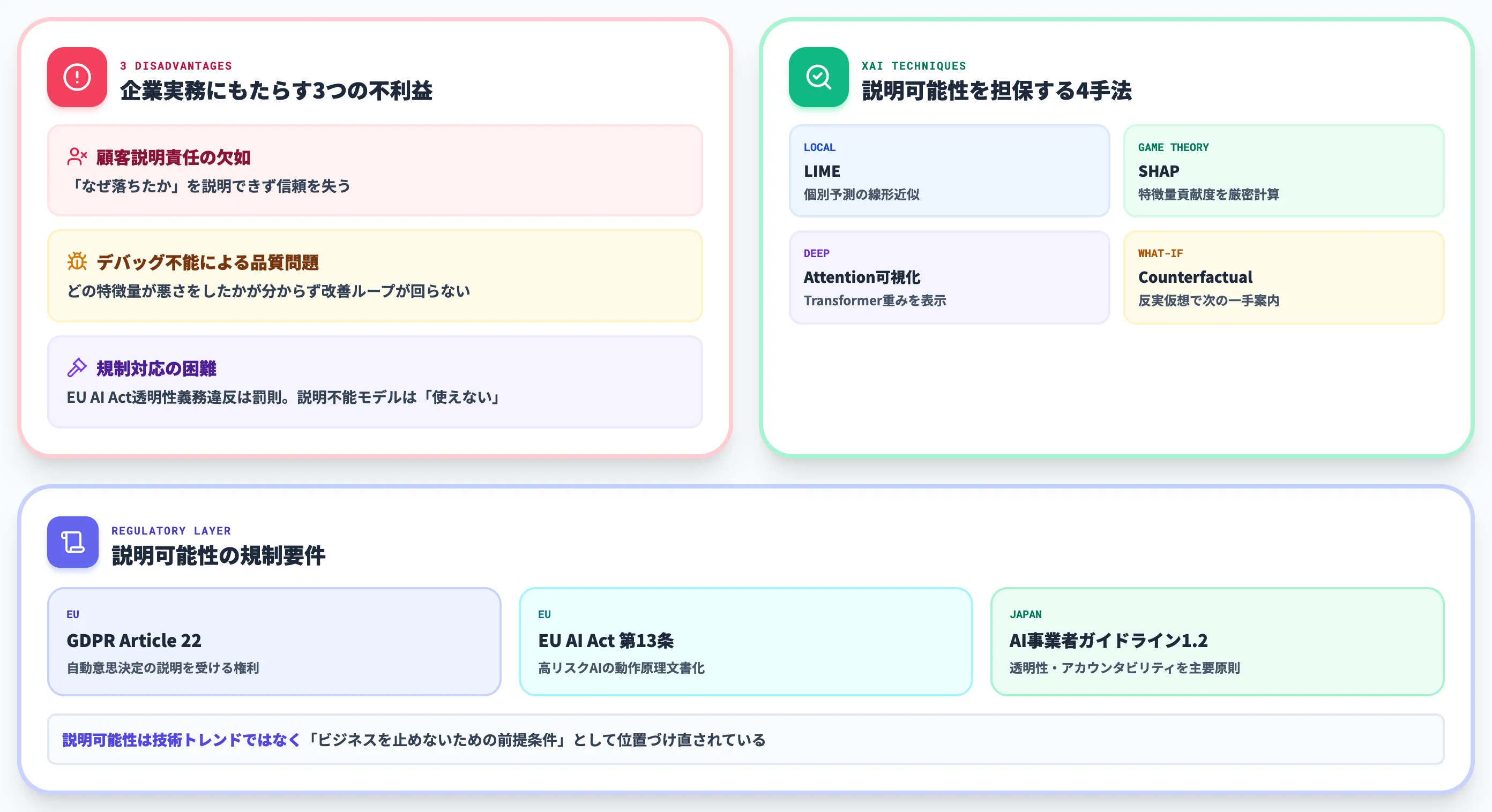Select the SHAP technique card

[x=1284, y=171]
